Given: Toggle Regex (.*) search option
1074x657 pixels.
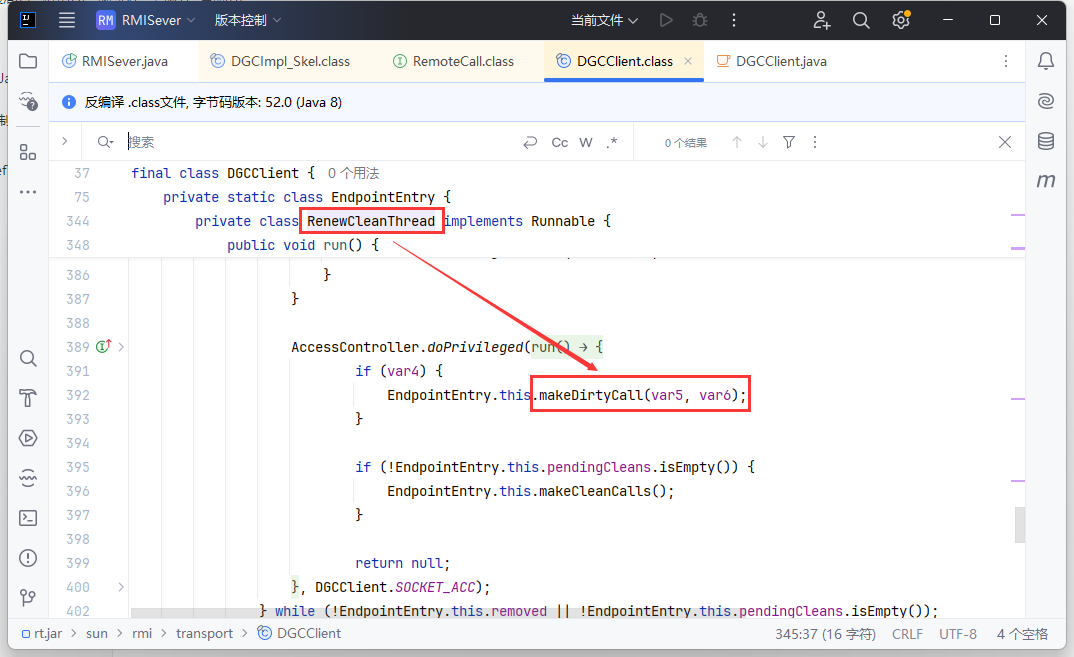Looking at the screenshot, I should (612, 143).
